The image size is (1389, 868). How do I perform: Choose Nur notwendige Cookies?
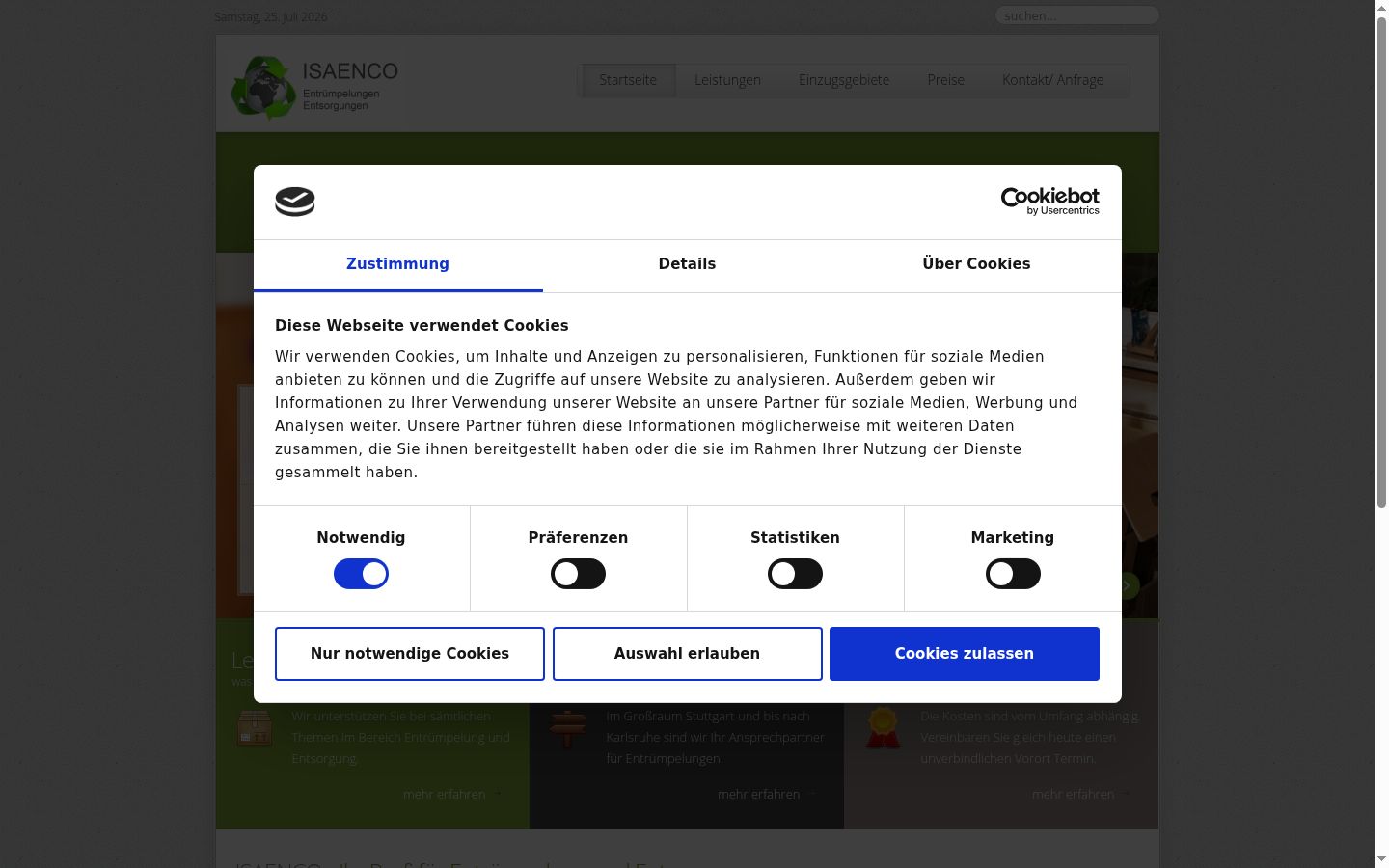point(410,654)
